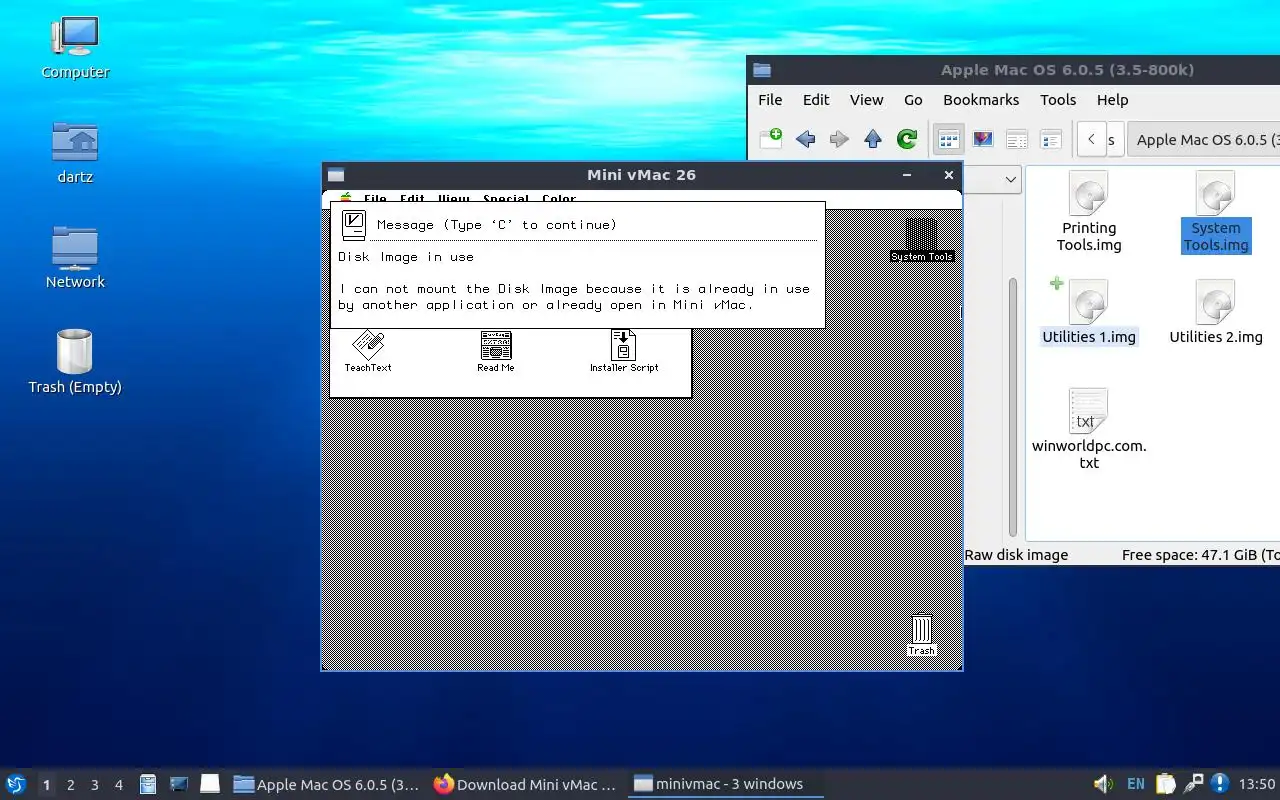1280x800 pixels.
Task: Open clipboard manager tray icon
Action: pyautogui.click(x=1165, y=784)
